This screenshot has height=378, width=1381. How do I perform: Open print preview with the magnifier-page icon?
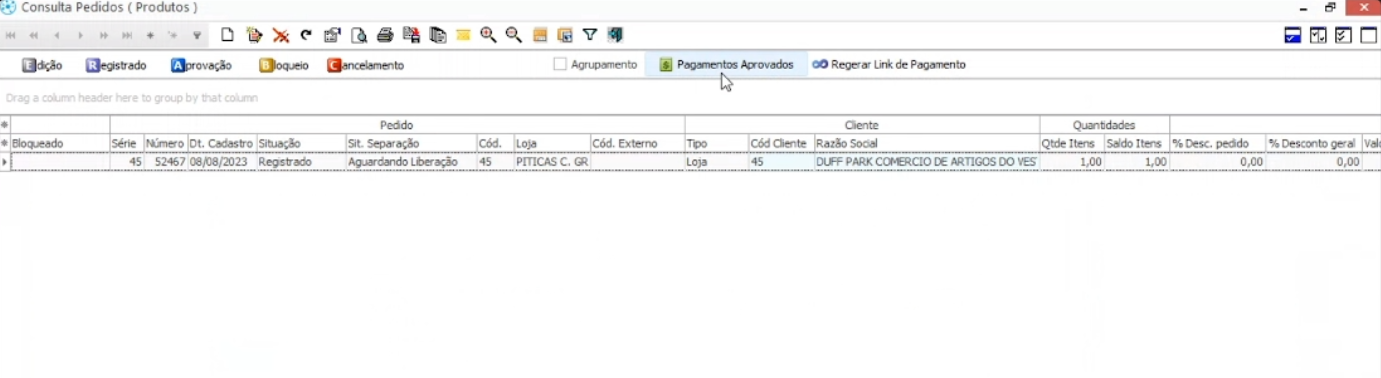click(359, 35)
